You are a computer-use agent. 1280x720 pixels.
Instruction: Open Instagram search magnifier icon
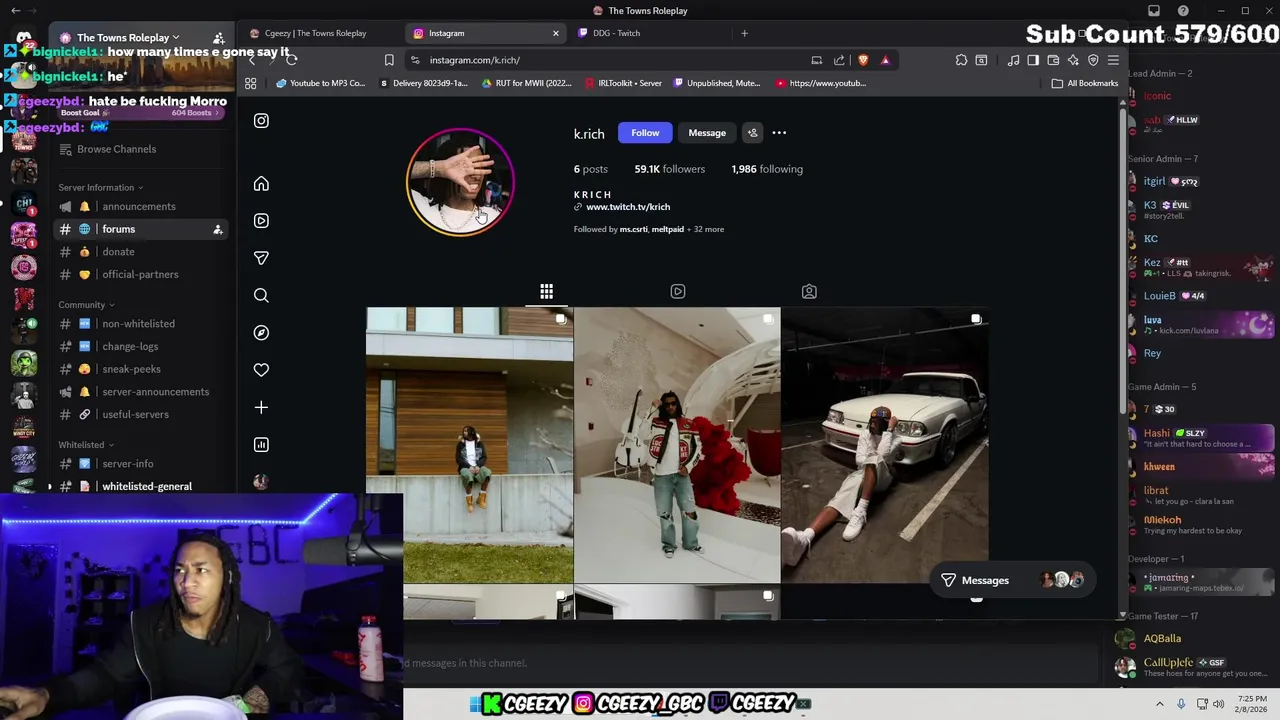(261, 295)
